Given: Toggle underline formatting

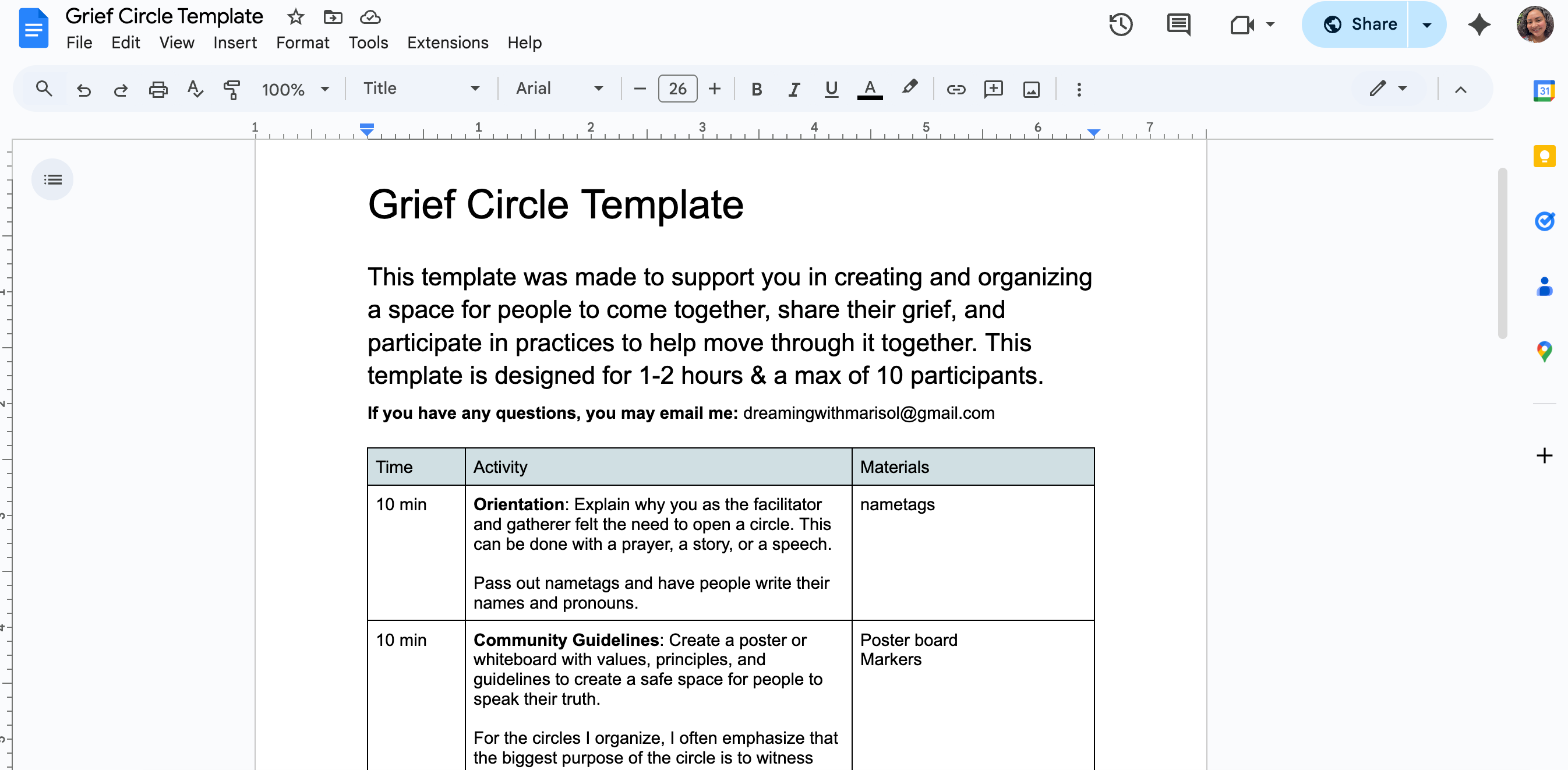Looking at the screenshot, I should pyautogui.click(x=832, y=90).
